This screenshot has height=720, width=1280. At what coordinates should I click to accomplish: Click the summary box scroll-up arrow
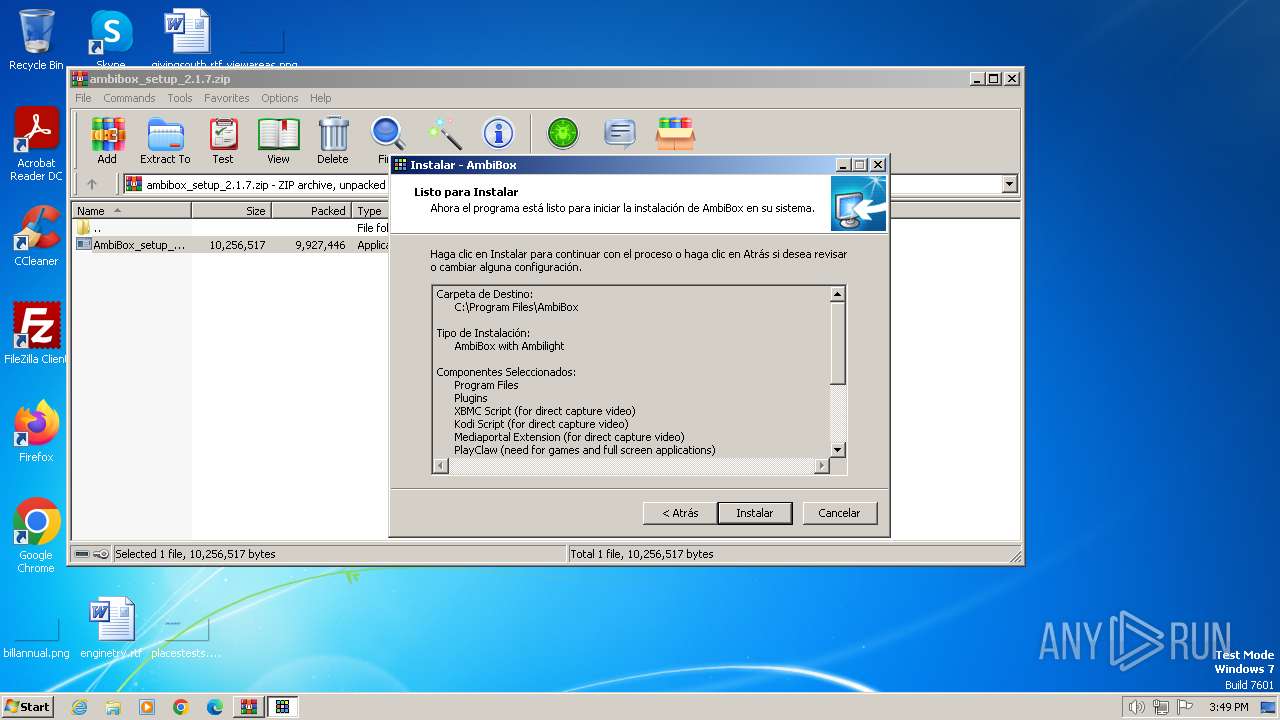coord(838,294)
